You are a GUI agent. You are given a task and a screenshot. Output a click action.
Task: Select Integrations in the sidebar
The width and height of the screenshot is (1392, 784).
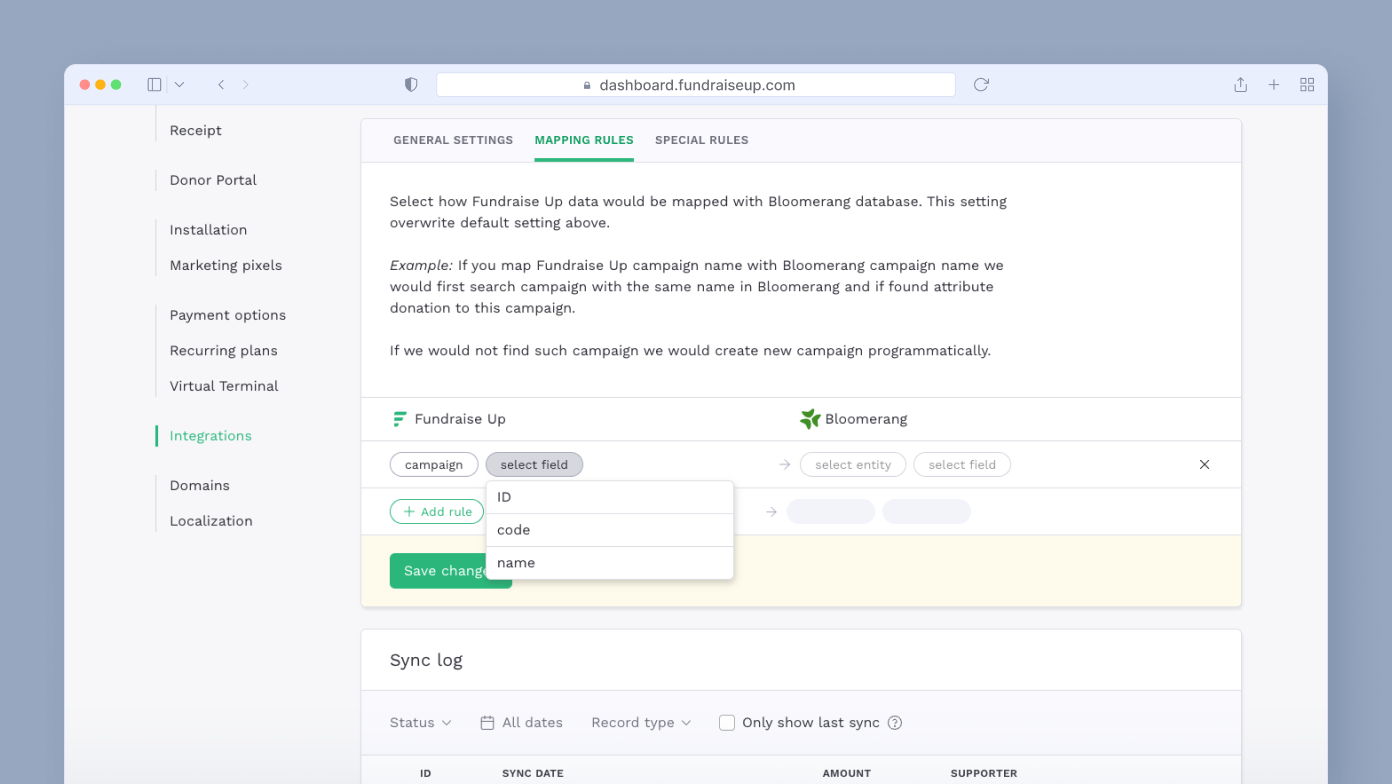(x=211, y=436)
